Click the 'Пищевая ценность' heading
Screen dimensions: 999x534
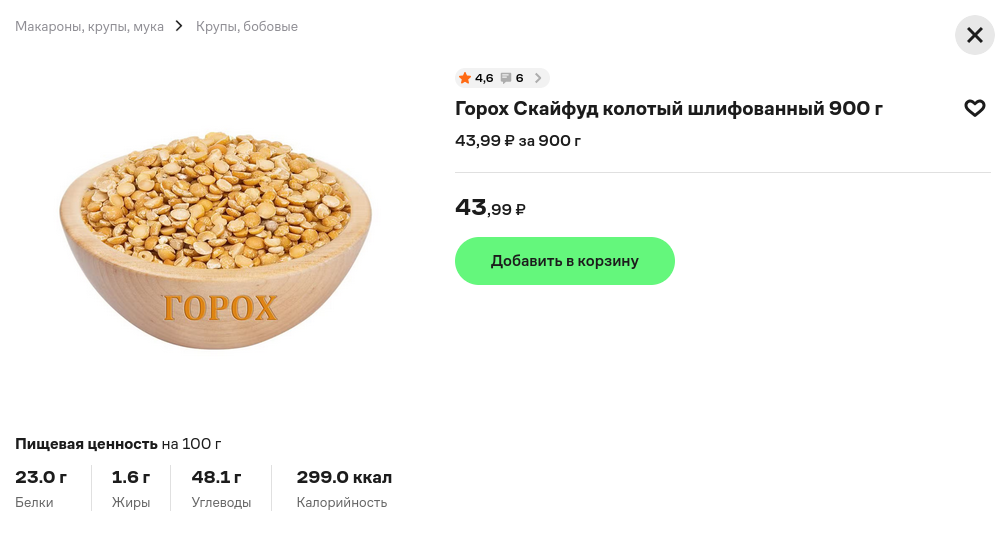tap(86, 444)
